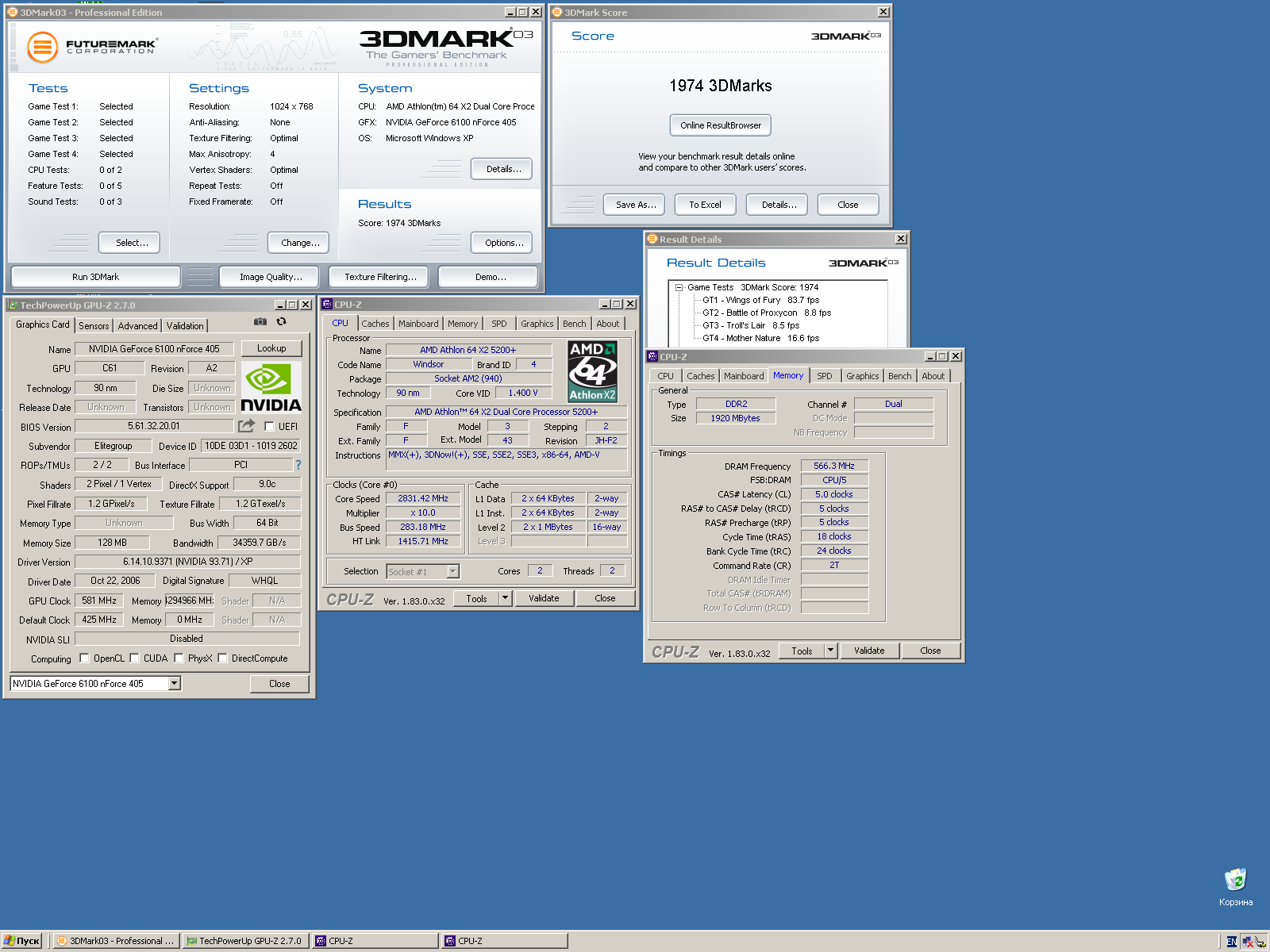Screen dimensions: 1270x952
Task: Open SPD tab in CPU-Z Memory window
Action: click(x=825, y=376)
